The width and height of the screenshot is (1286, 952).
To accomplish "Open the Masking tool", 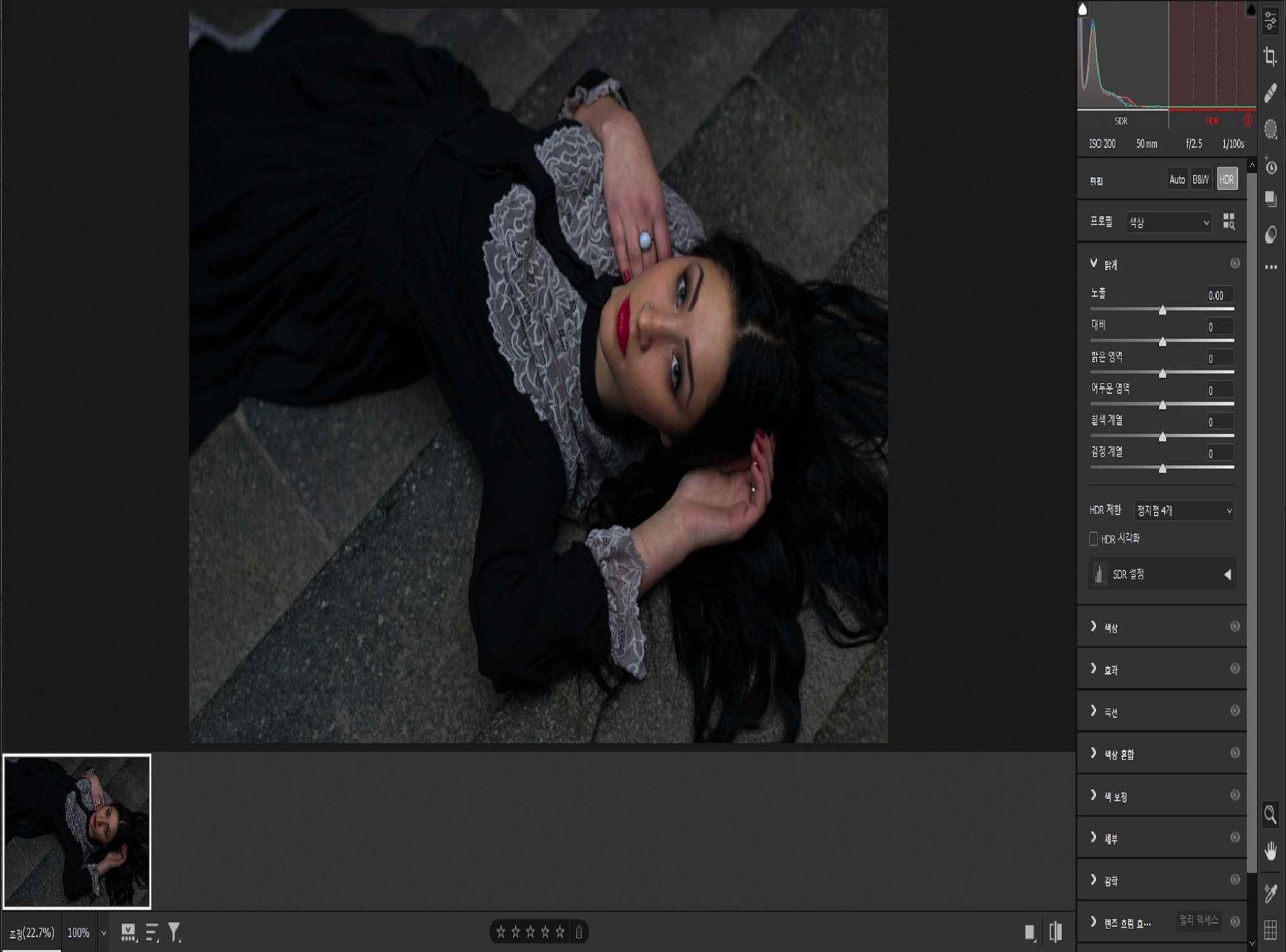I will pyautogui.click(x=1271, y=129).
